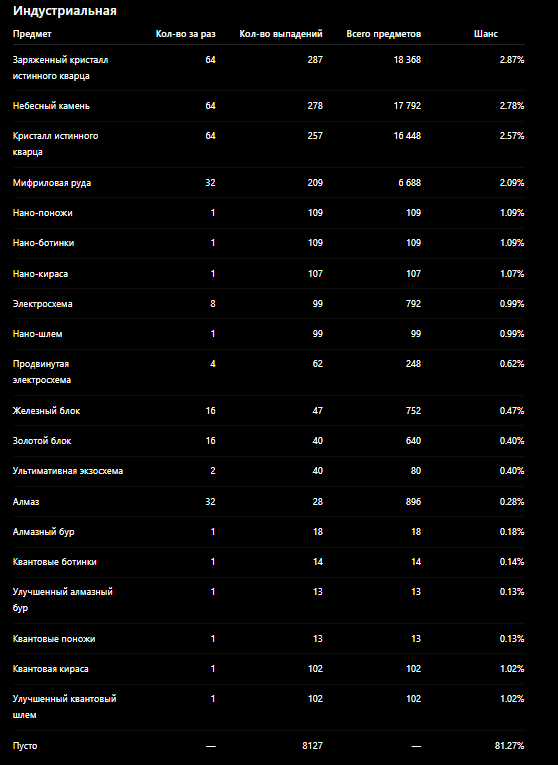Image resolution: width=558 pixels, height=765 pixels.
Task: Click the Ультимативная экзосхема item
Action: tap(68, 471)
